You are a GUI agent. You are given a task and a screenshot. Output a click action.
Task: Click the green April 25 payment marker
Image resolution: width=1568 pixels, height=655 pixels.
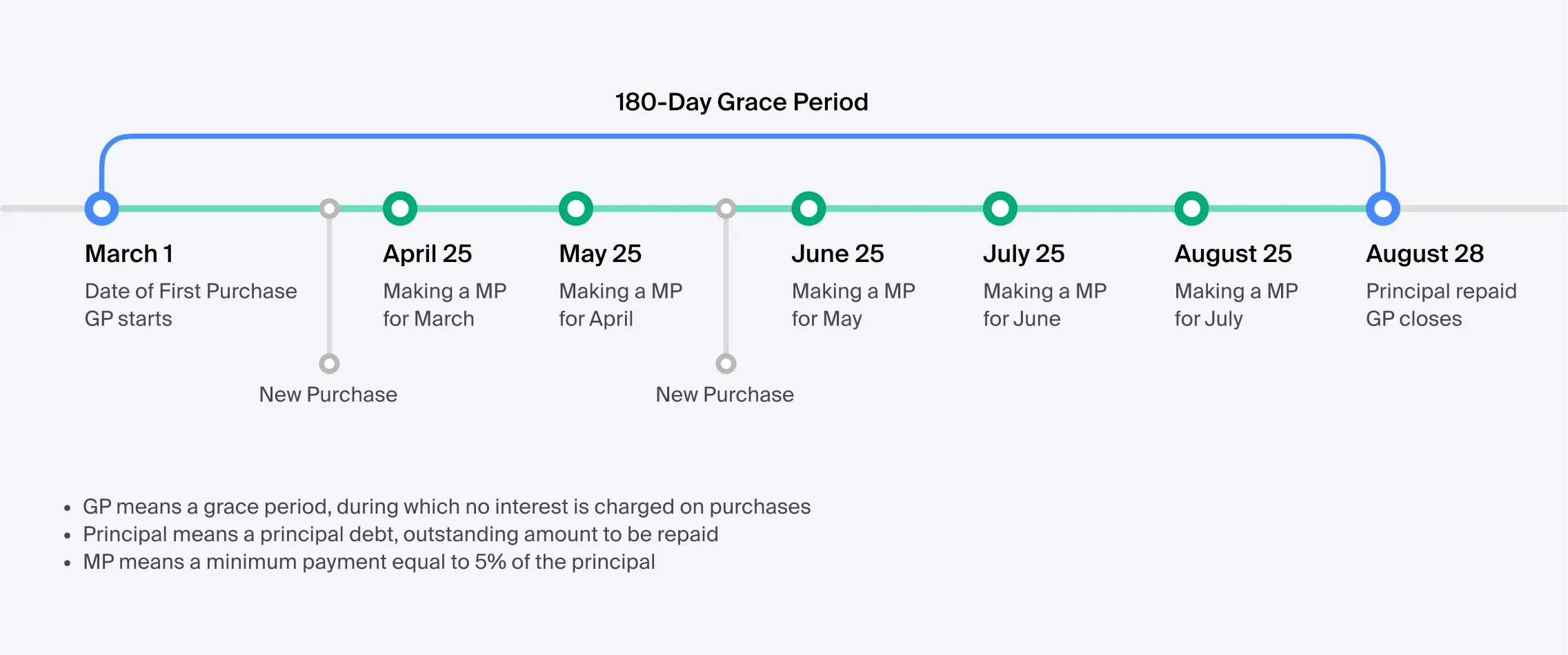[x=400, y=208]
